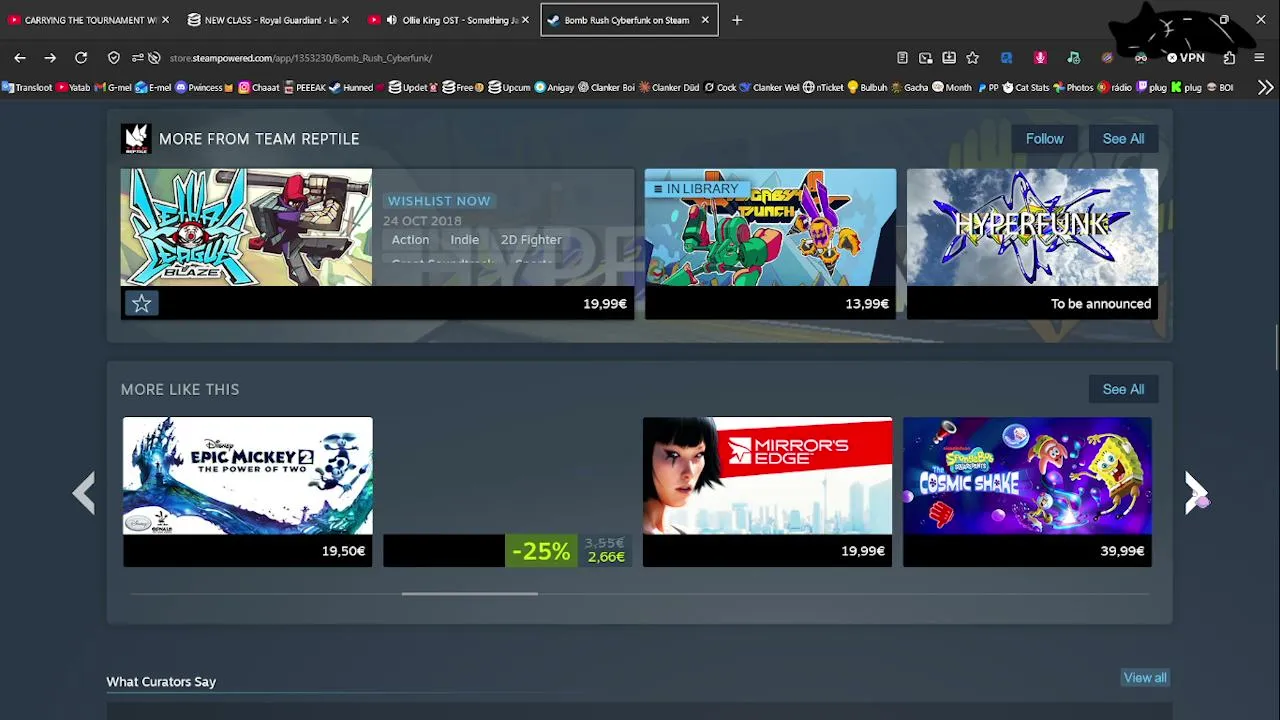Bookmark this page with the star icon
1280x720 pixels.
pos(972,58)
